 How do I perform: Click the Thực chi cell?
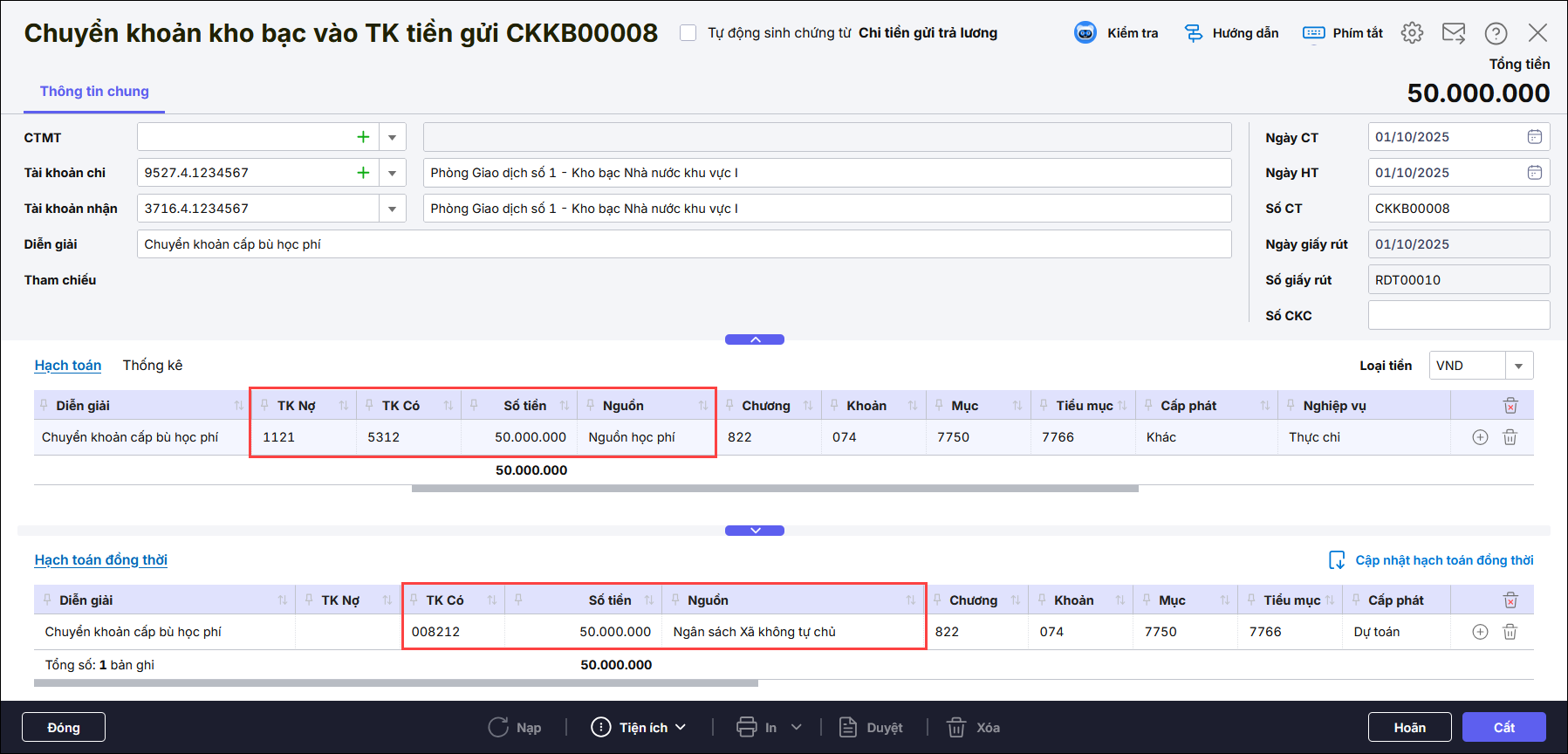[1364, 437]
